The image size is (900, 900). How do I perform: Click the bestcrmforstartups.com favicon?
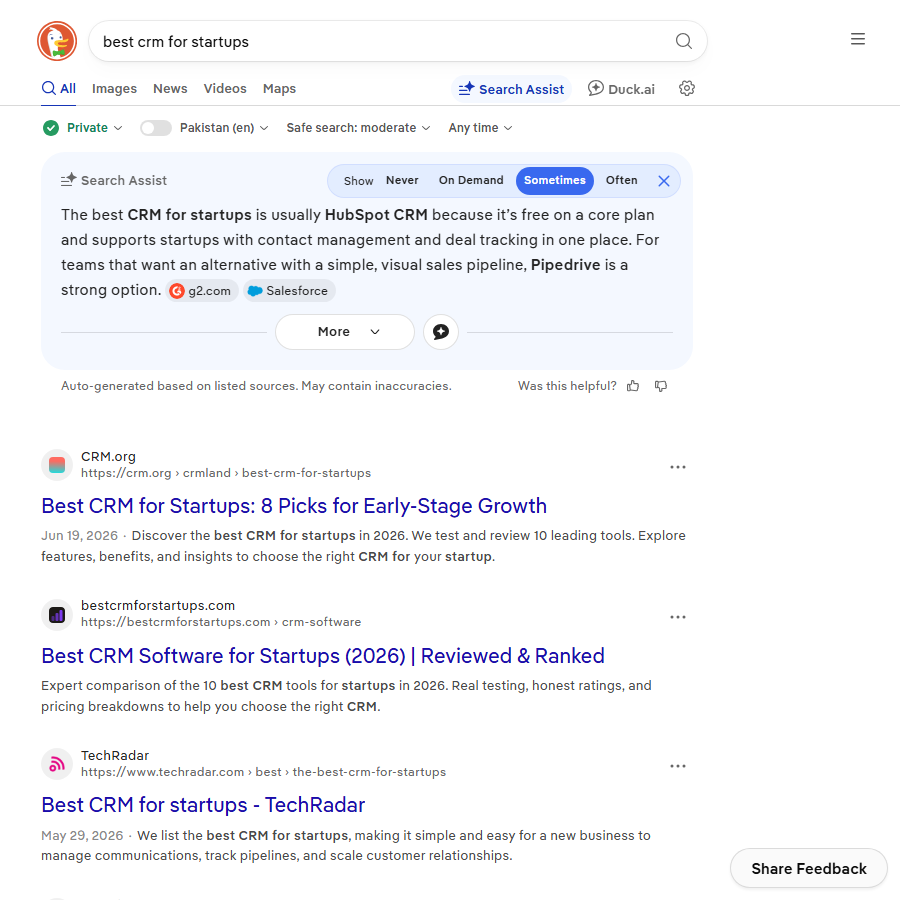57,615
